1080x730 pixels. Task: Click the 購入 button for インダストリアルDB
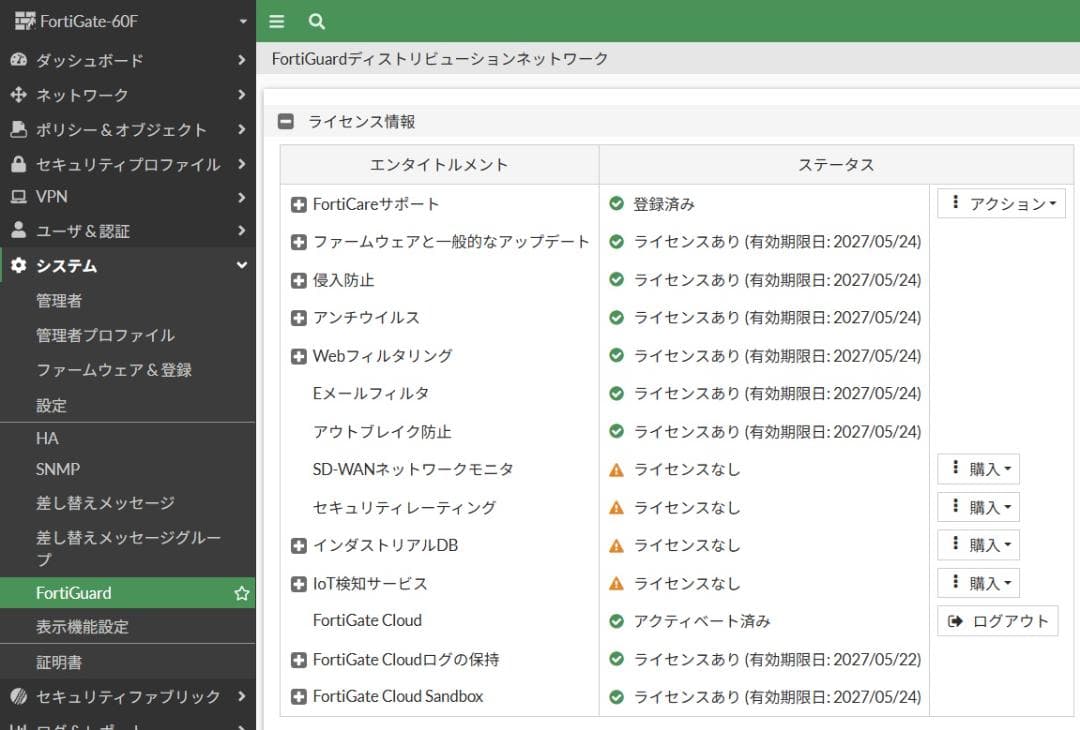(978, 545)
